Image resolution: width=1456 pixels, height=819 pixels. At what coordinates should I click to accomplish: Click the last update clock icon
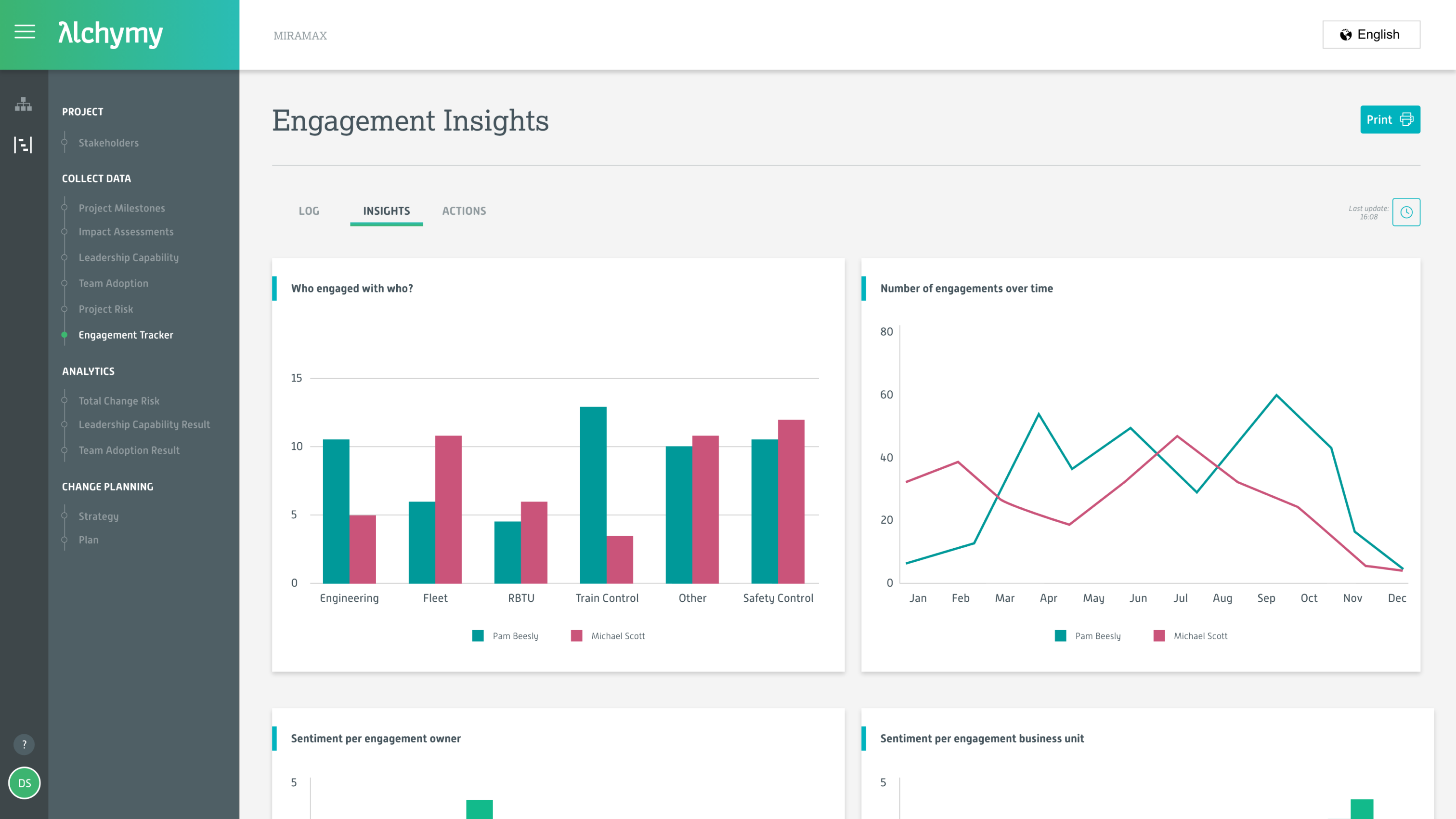1406,212
